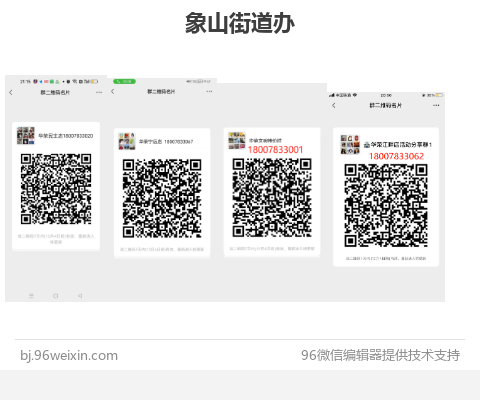Open the three-dot menu above the 18007833062 card
480x400 pixels.
tap(436, 105)
